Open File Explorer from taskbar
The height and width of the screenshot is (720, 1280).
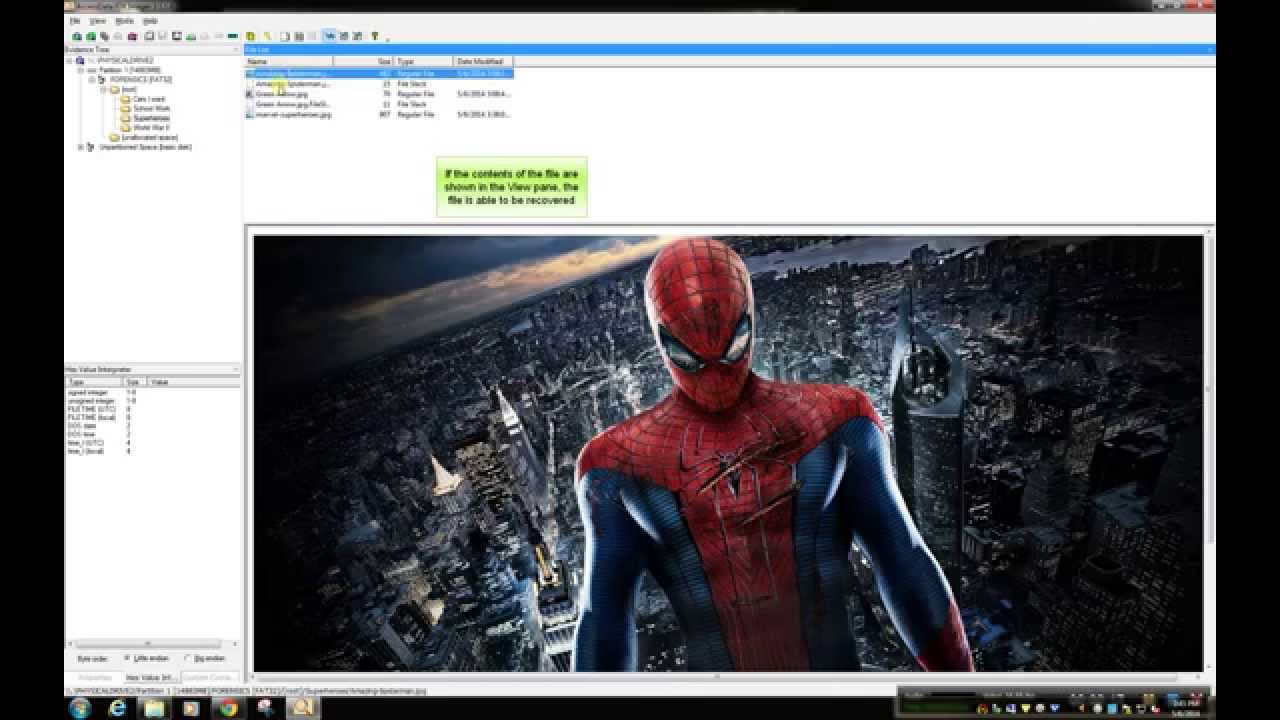pos(154,708)
